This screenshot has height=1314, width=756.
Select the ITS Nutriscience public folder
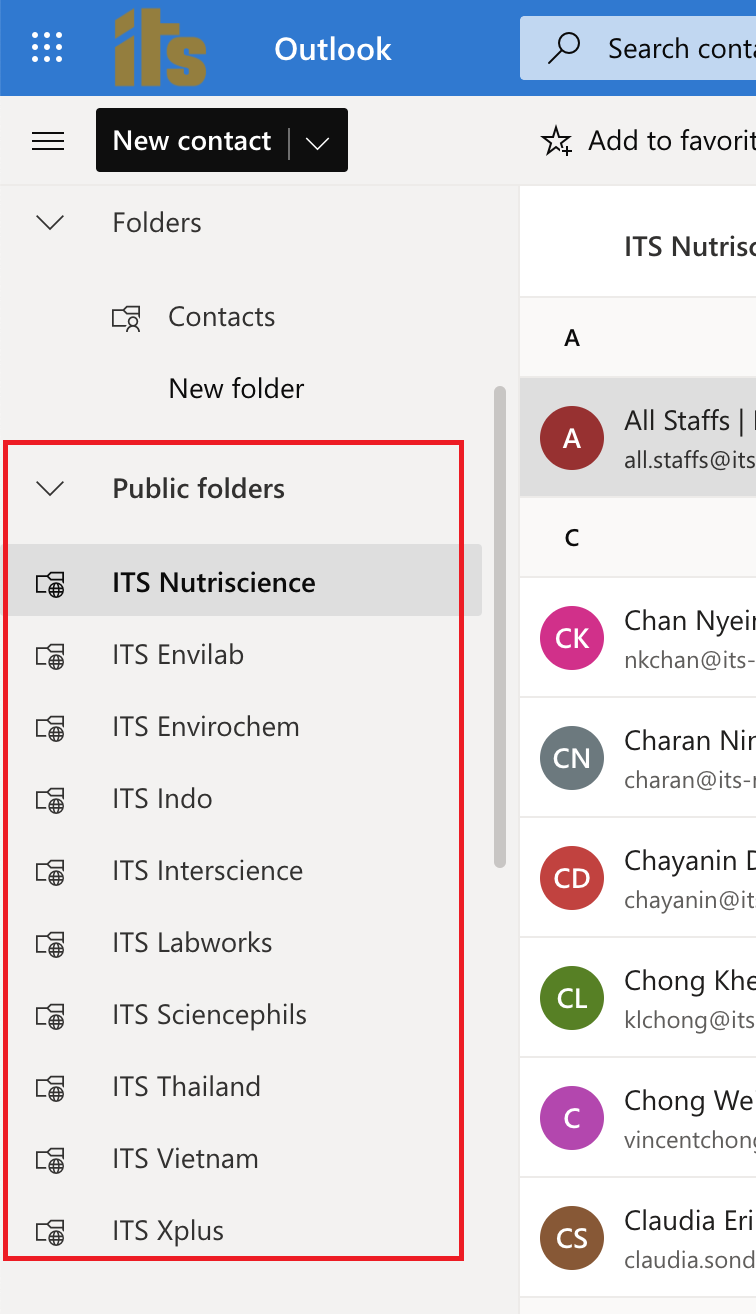click(213, 582)
